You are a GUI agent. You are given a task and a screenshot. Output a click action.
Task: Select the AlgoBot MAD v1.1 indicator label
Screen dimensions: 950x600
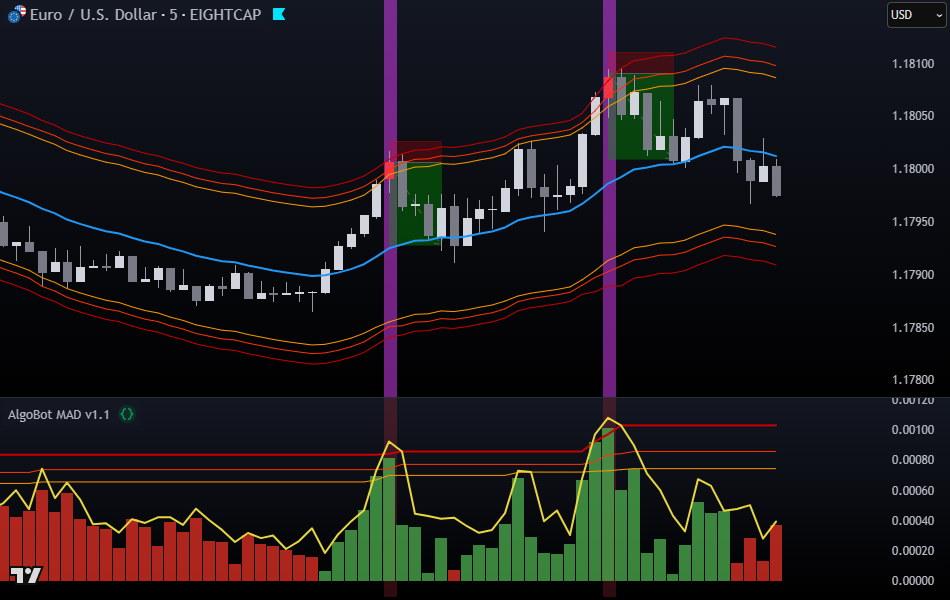tap(59, 415)
